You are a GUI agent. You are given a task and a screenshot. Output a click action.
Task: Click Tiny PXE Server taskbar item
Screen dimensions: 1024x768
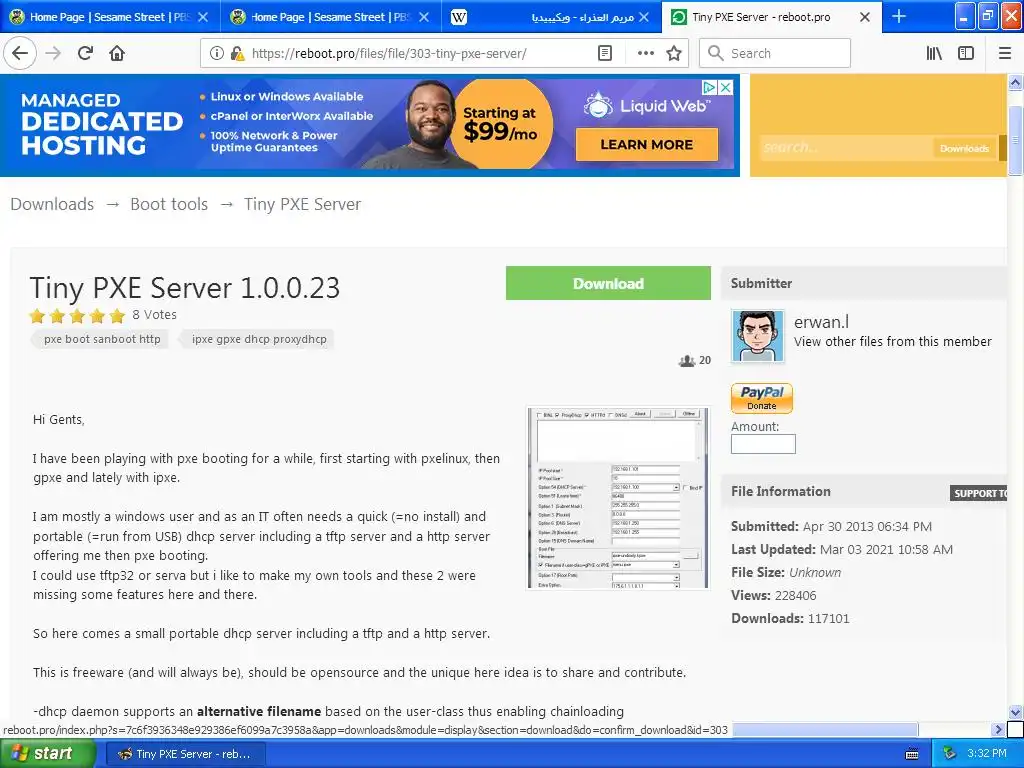pyautogui.click(x=184, y=754)
